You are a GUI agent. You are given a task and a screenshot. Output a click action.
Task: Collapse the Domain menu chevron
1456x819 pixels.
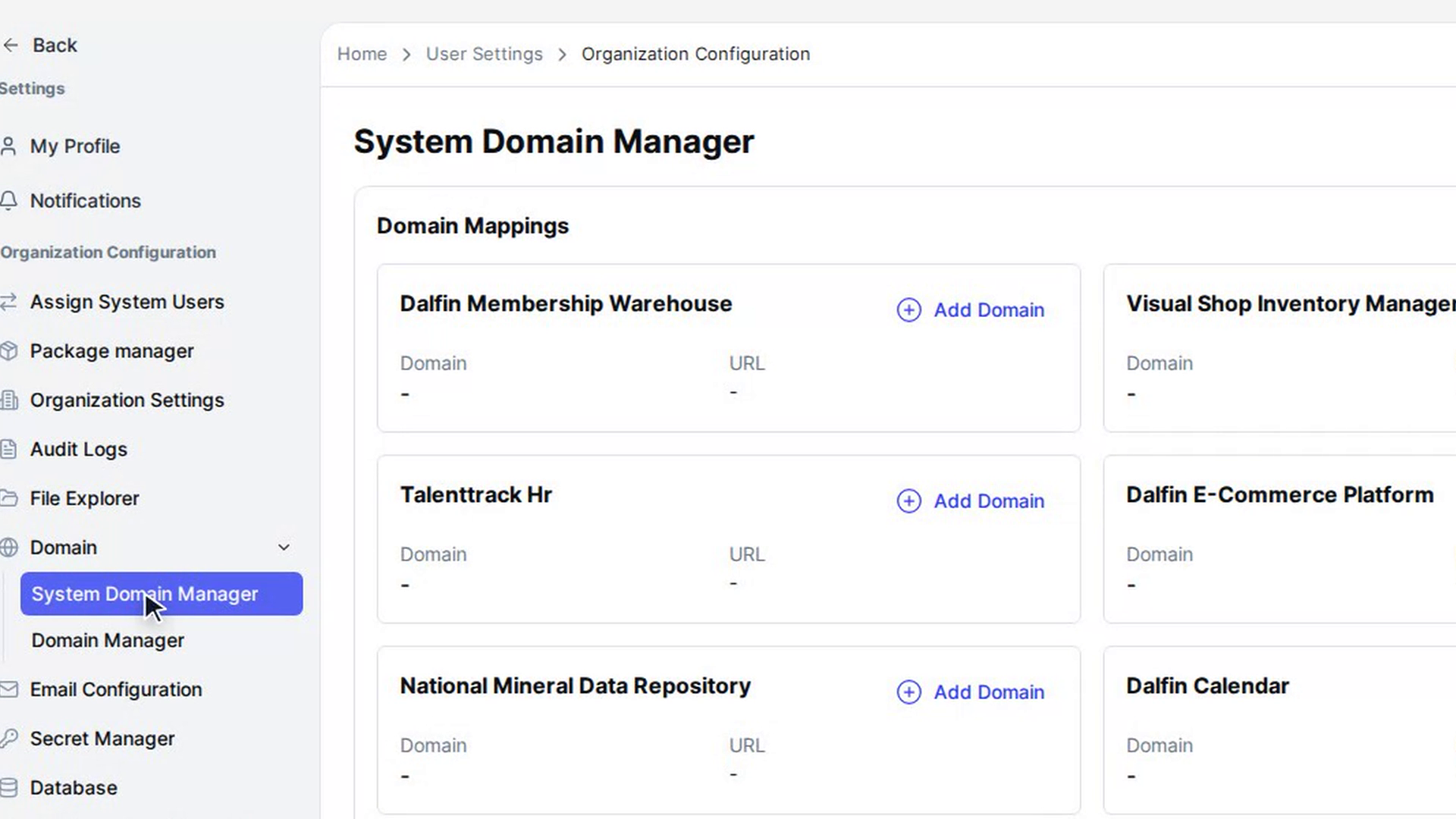coord(284,548)
